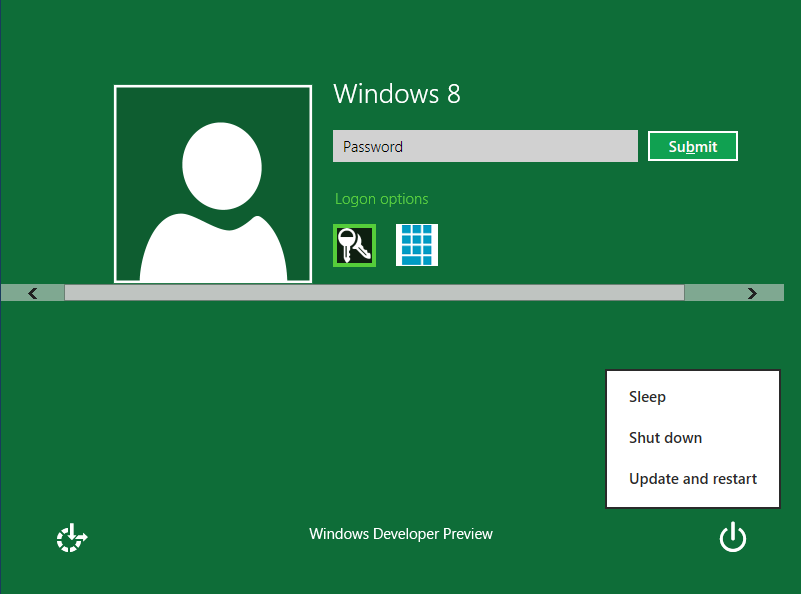Image resolution: width=801 pixels, height=594 pixels.
Task: Click the Submit button
Action: [x=693, y=146]
